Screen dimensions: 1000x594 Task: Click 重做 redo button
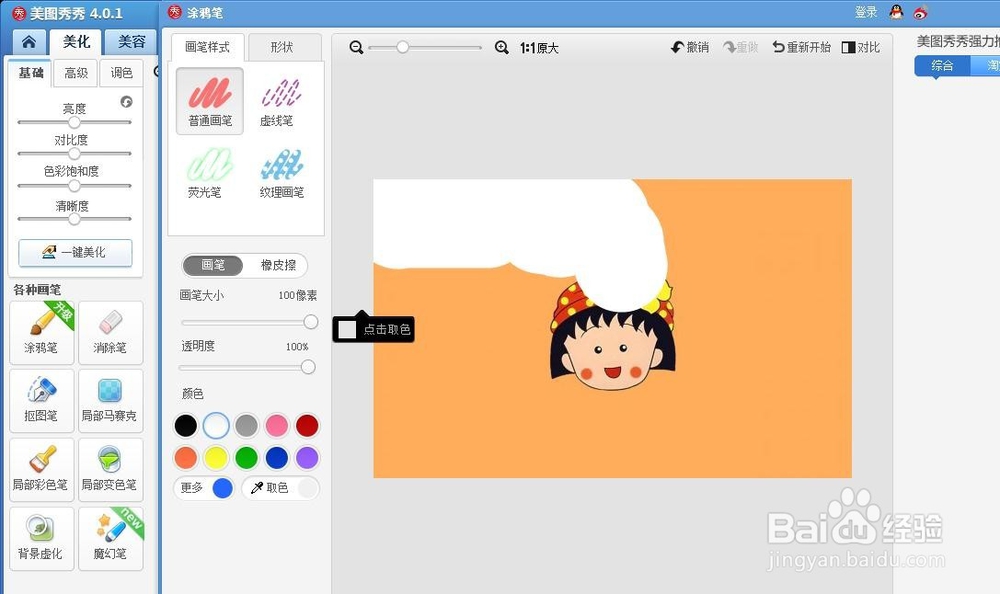point(740,47)
